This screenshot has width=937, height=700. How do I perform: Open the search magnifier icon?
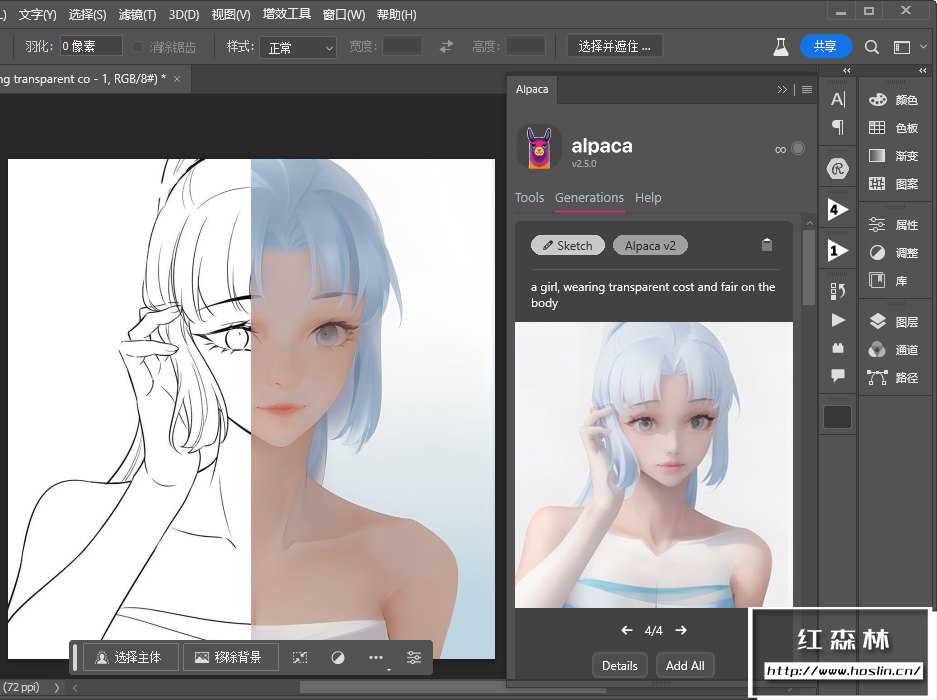click(x=871, y=47)
